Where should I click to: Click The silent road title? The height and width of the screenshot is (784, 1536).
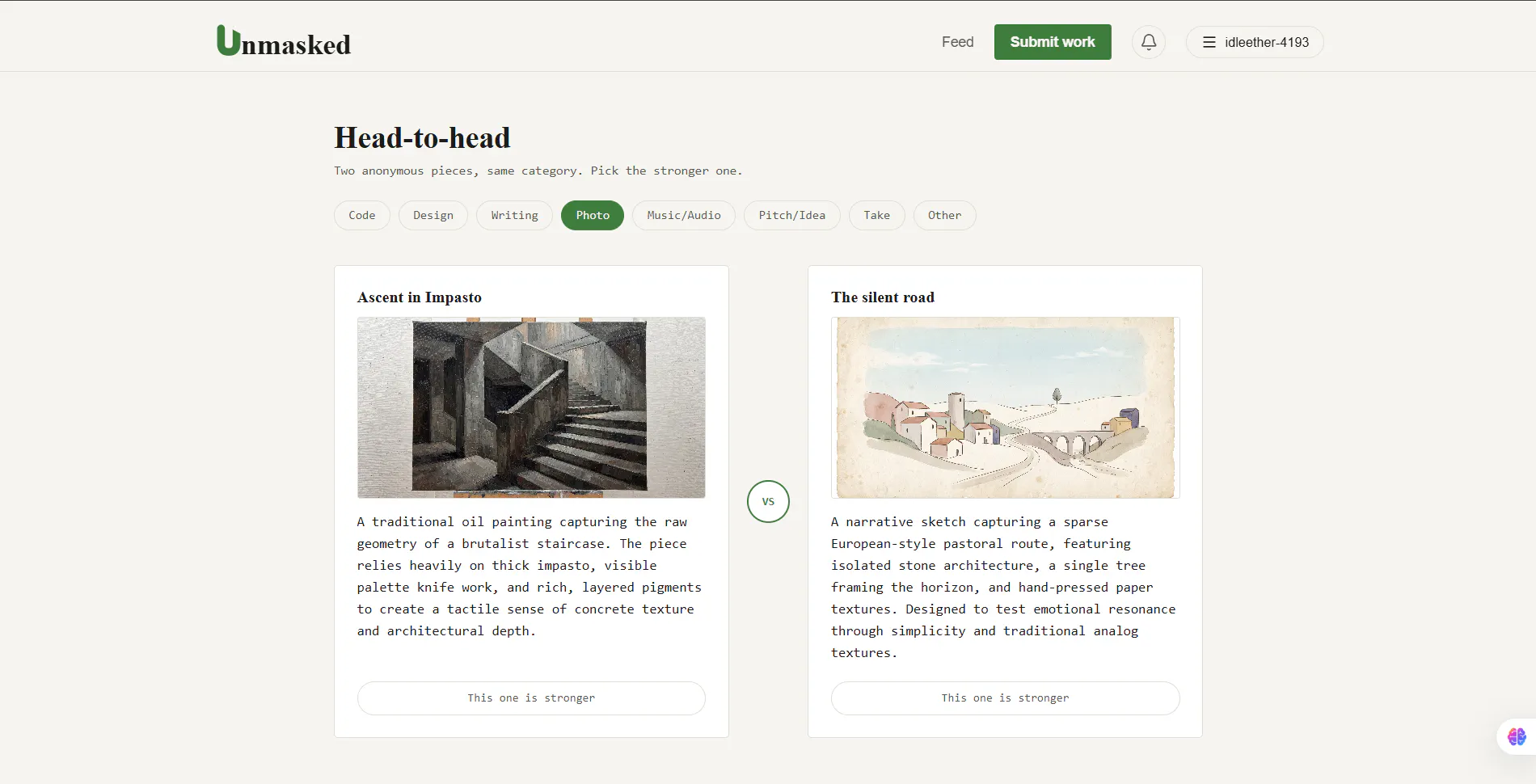[x=883, y=297]
